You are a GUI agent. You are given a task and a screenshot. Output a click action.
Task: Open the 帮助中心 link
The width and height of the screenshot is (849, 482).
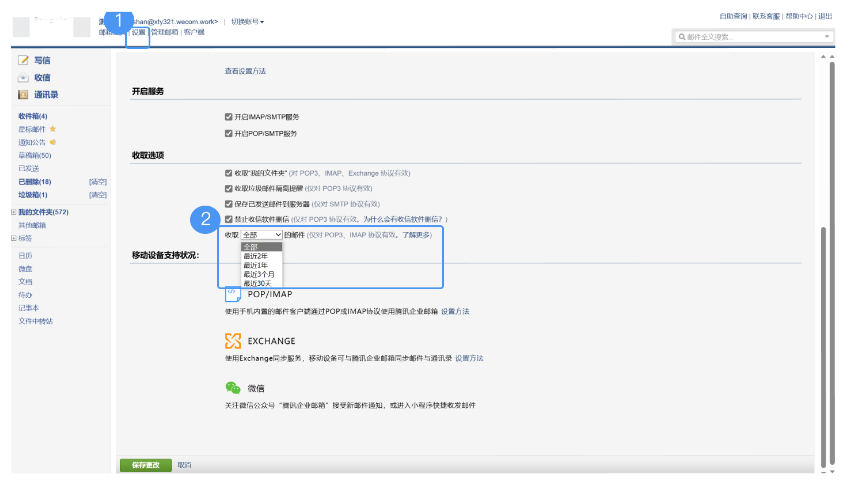pos(799,16)
